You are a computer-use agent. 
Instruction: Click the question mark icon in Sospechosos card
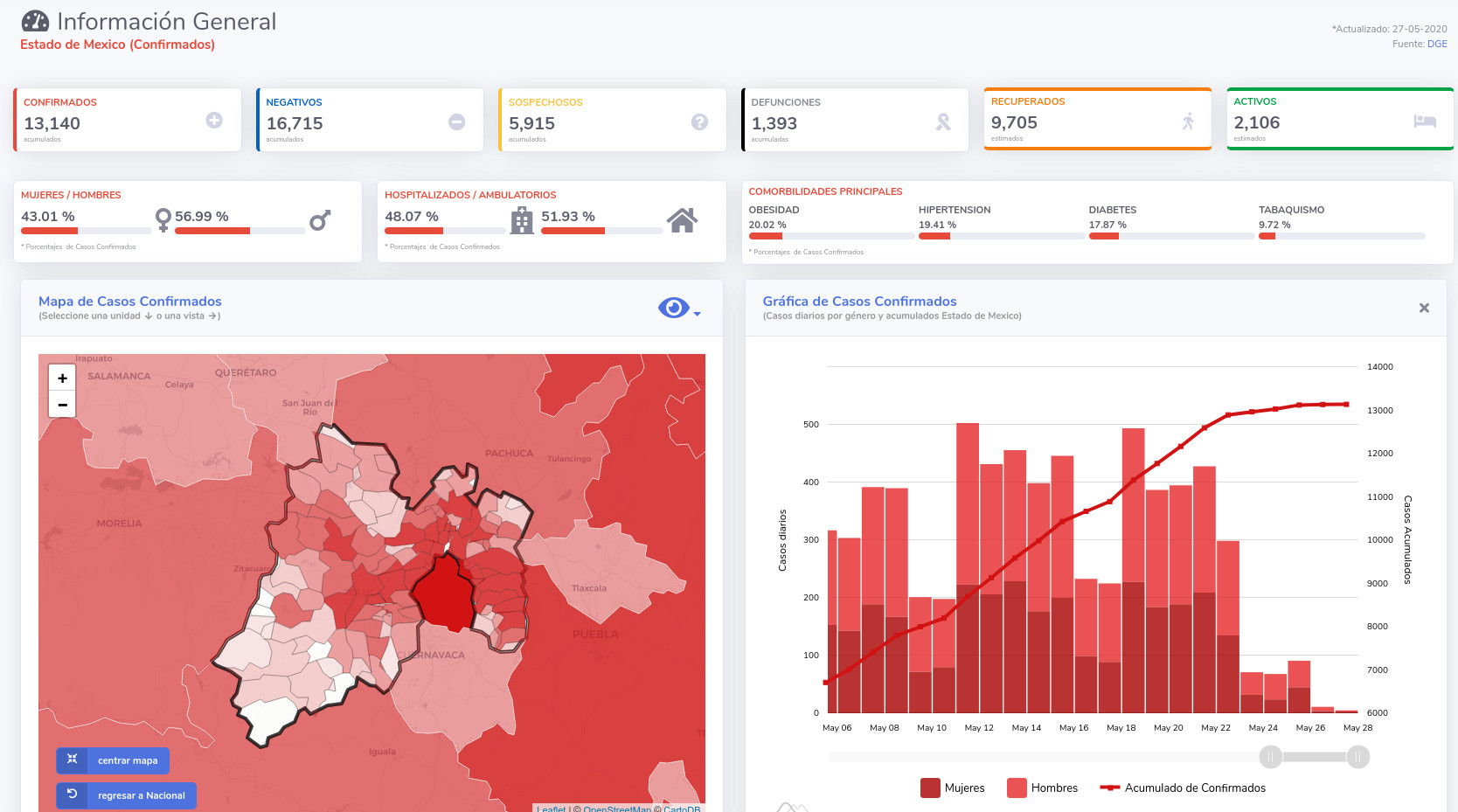(x=699, y=122)
